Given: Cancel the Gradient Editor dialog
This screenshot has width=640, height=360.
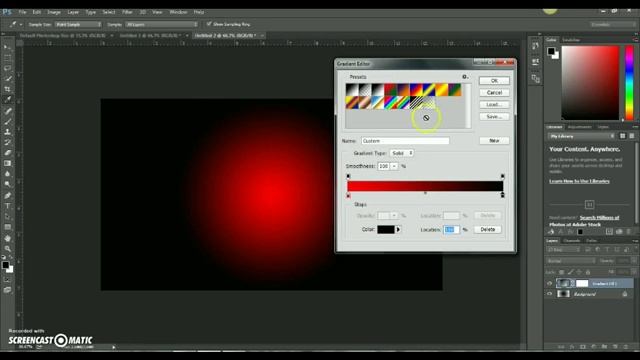Looking at the screenshot, I should pos(494,93).
